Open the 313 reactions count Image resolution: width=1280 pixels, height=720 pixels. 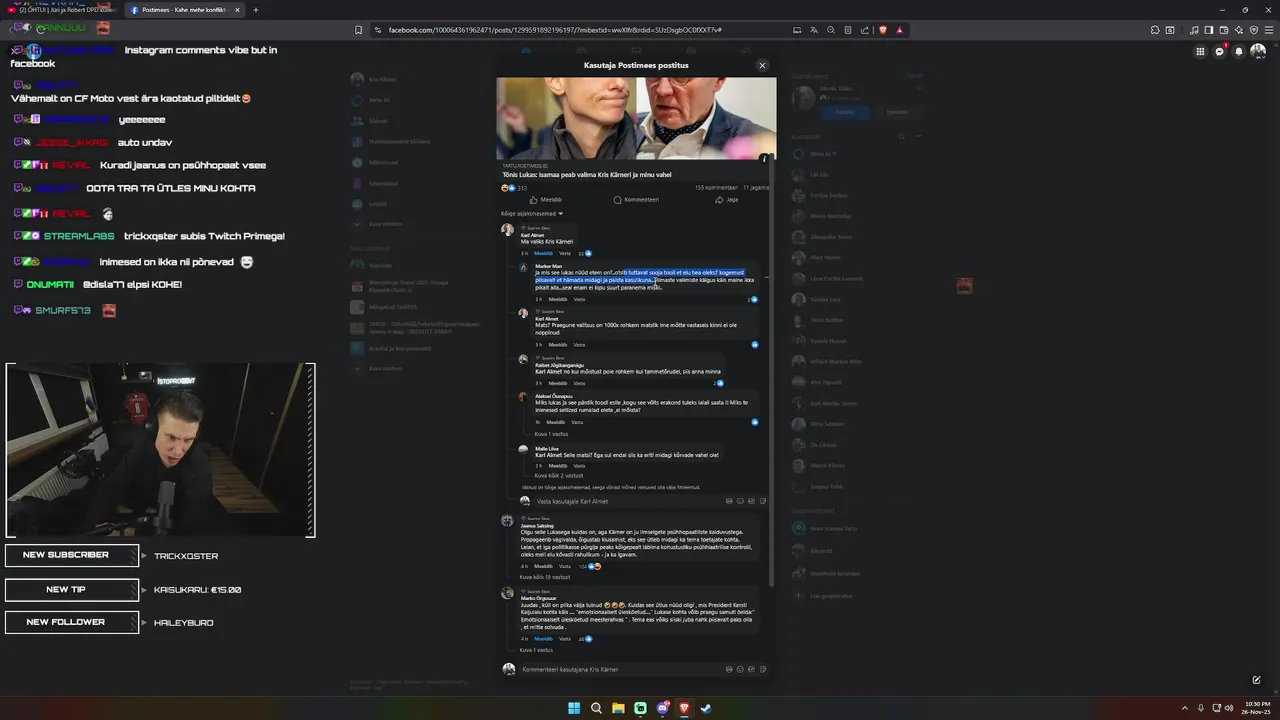(514, 188)
